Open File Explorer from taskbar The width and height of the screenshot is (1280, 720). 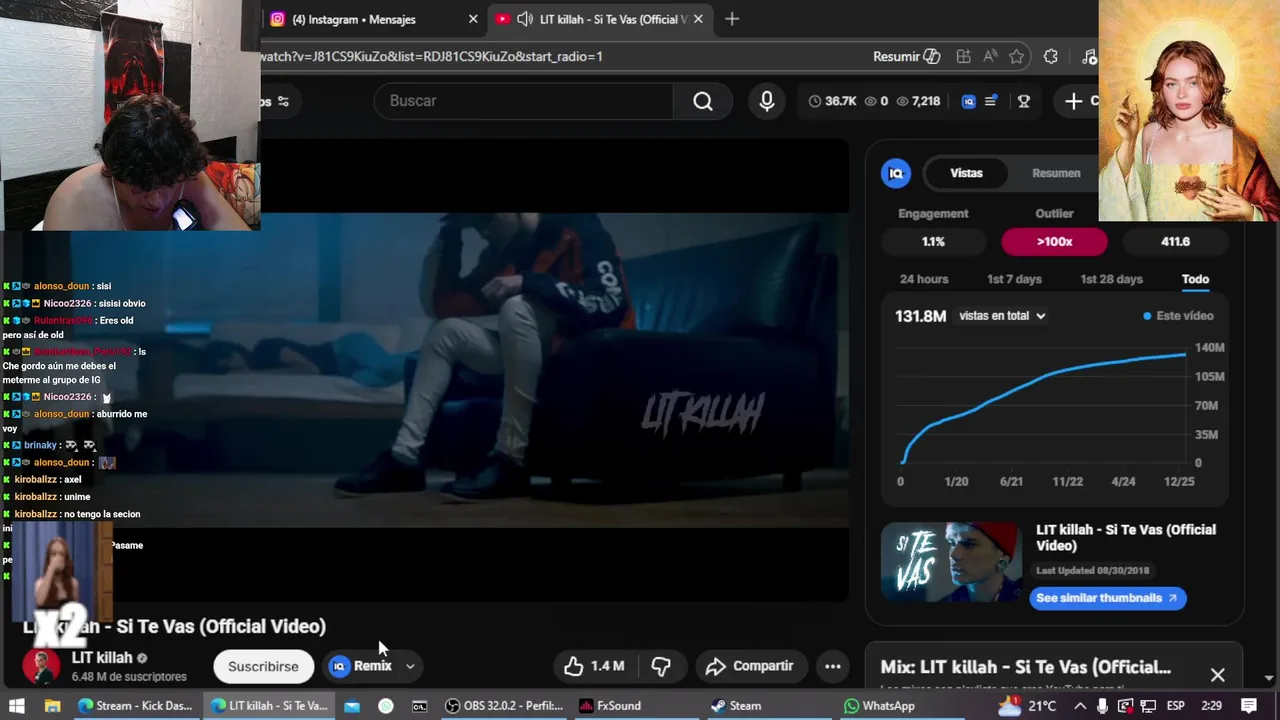coord(52,705)
